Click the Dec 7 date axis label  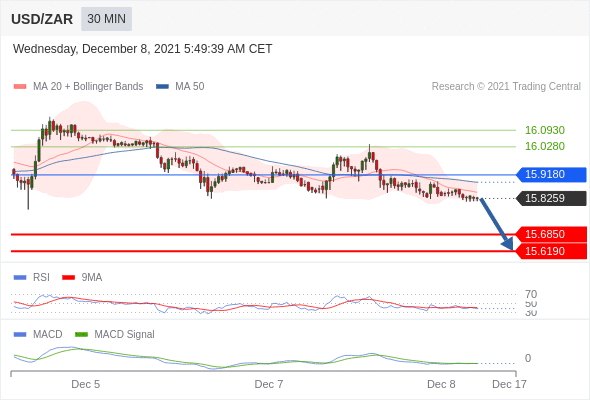coord(269,384)
